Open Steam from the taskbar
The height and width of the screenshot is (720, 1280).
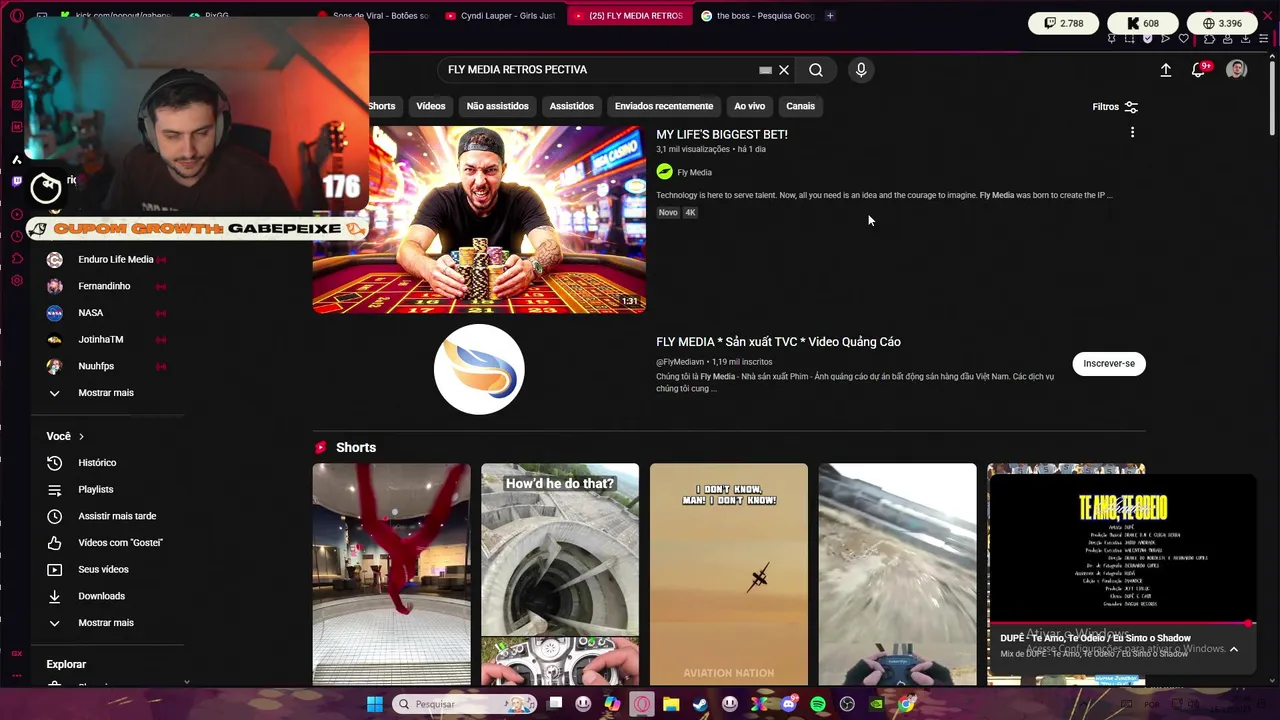click(700, 704)
